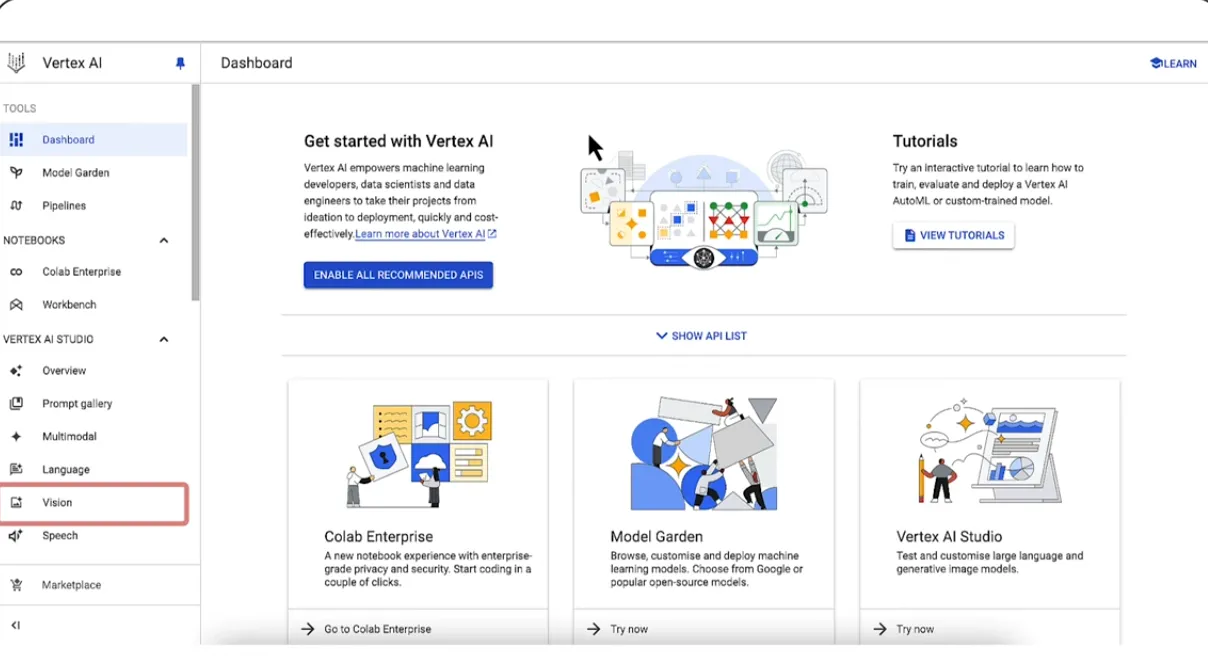1208x670 pixels.
Task: Collapse the sidebar navigation panel
Action: (x=15, y=626)
